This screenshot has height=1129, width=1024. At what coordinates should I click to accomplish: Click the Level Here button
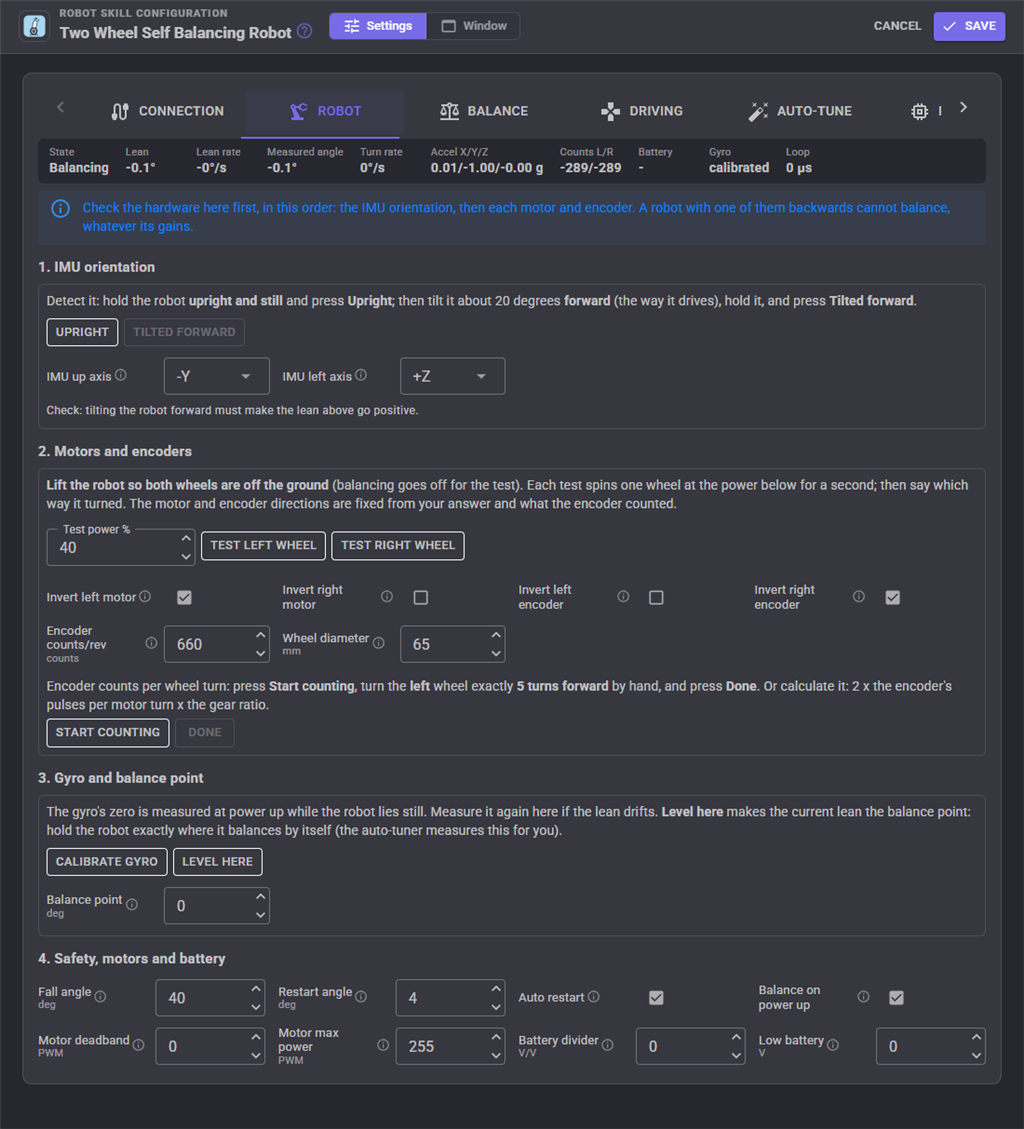point(217,862)
